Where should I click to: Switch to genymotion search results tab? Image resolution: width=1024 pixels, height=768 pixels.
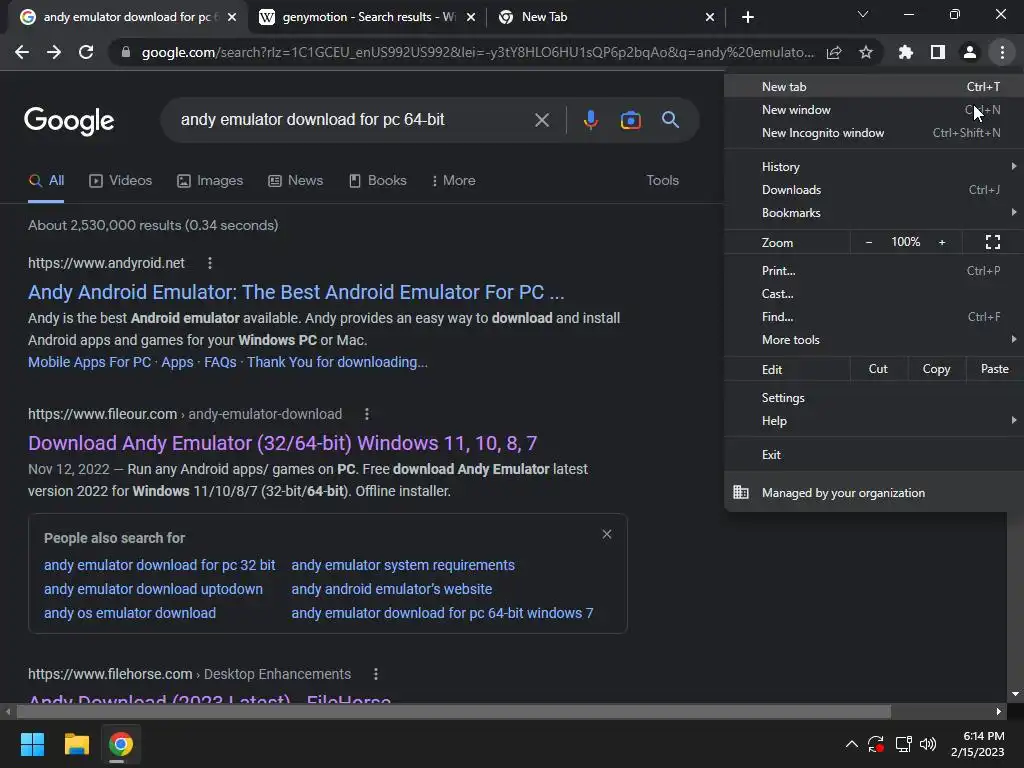[x=367, y=17]
